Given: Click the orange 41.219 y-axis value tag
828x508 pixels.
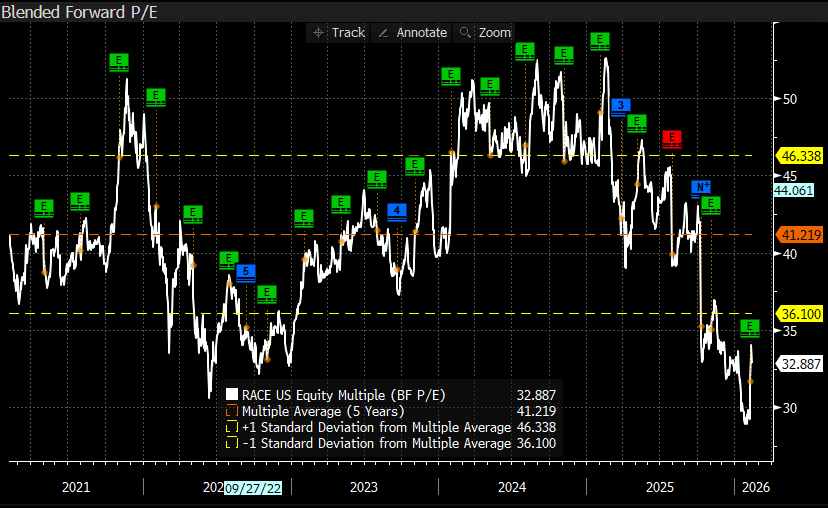Looking at the screenshot, I should 800,235.
